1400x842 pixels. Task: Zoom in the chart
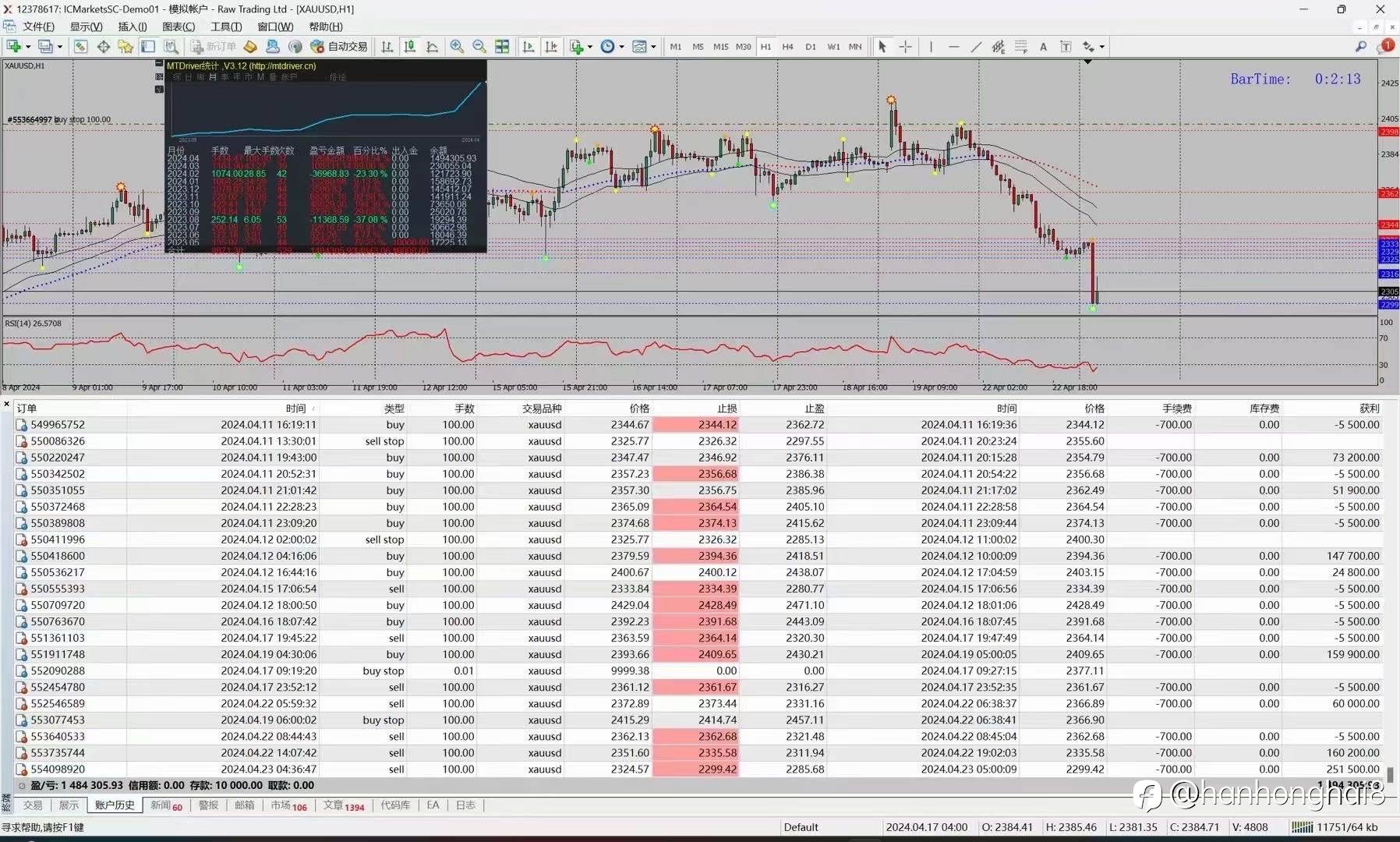point(457,47)
